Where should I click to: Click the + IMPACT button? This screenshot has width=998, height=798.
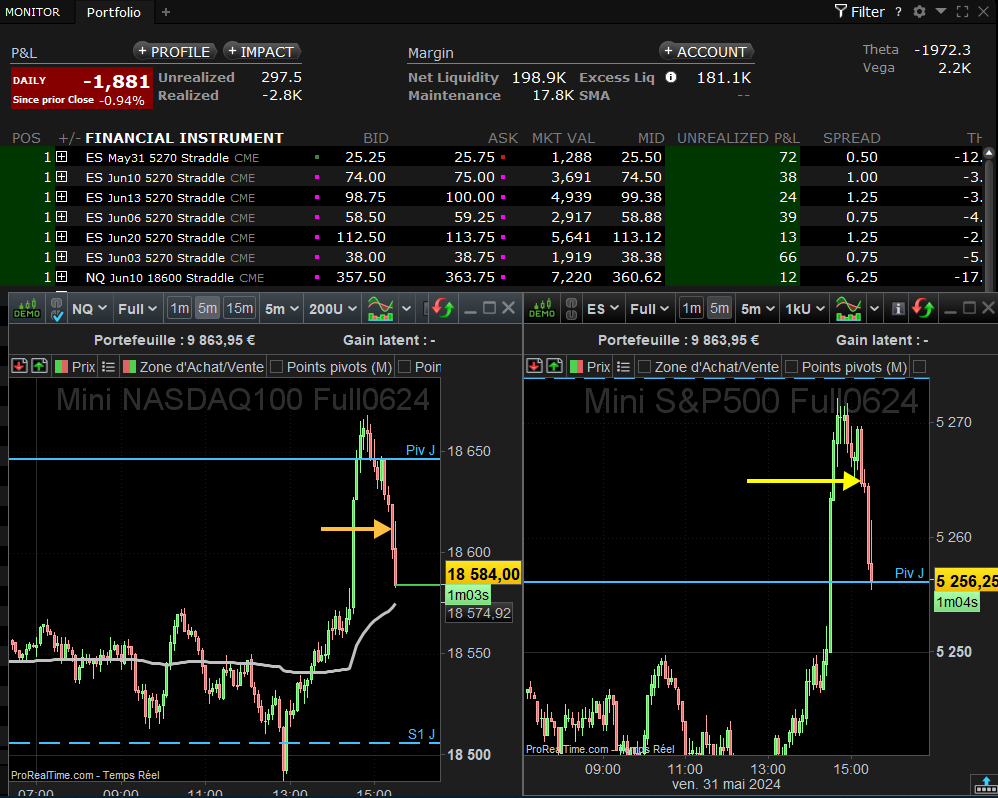pos(262,52)
